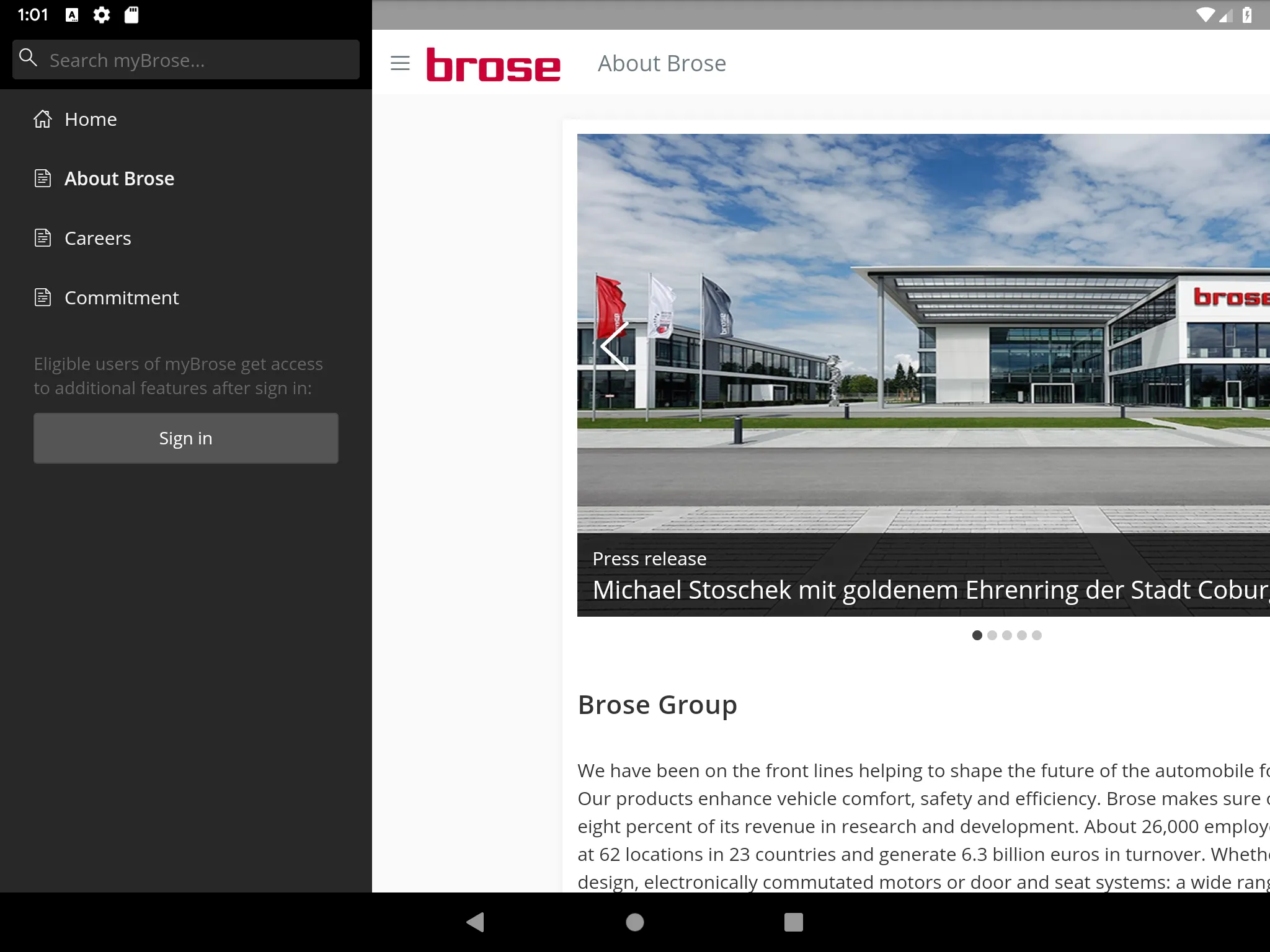The image size is (1270, 952).
Task: Expand the Commitment navigation section
Action: click(x=121, y=297)
